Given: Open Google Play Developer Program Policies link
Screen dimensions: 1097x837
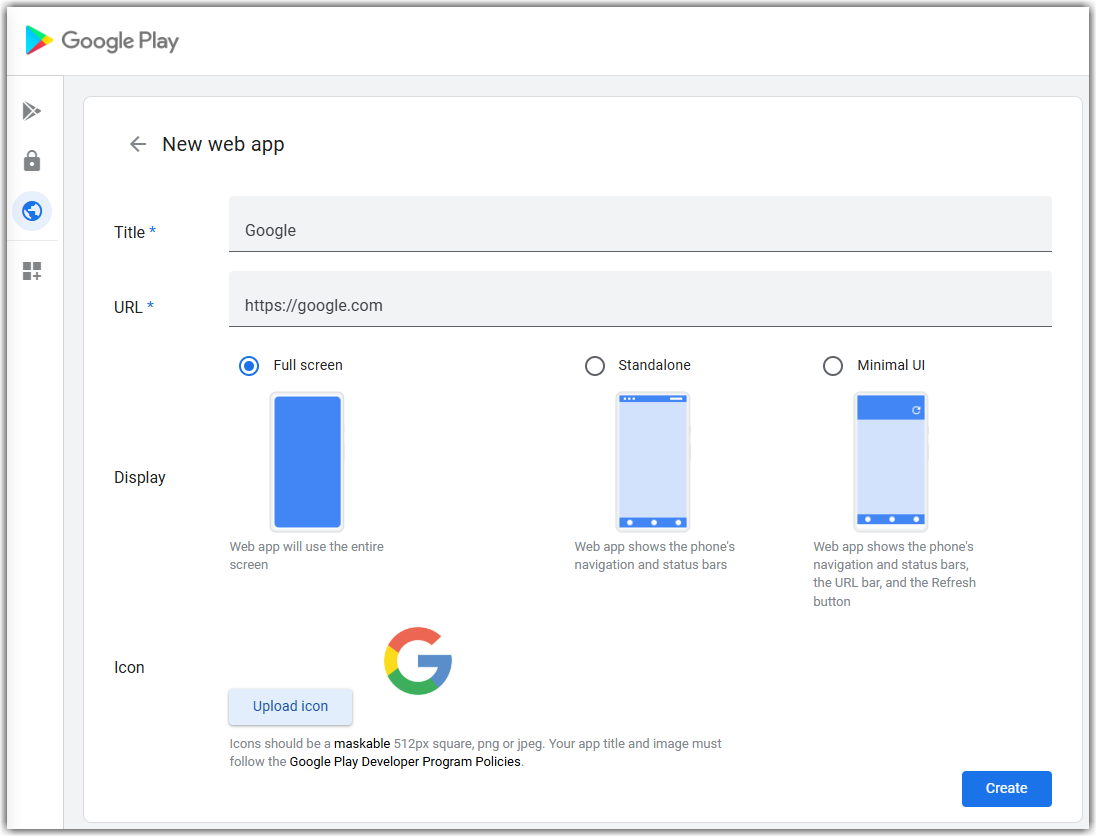Looking at the screenshot, I should 405,762.
